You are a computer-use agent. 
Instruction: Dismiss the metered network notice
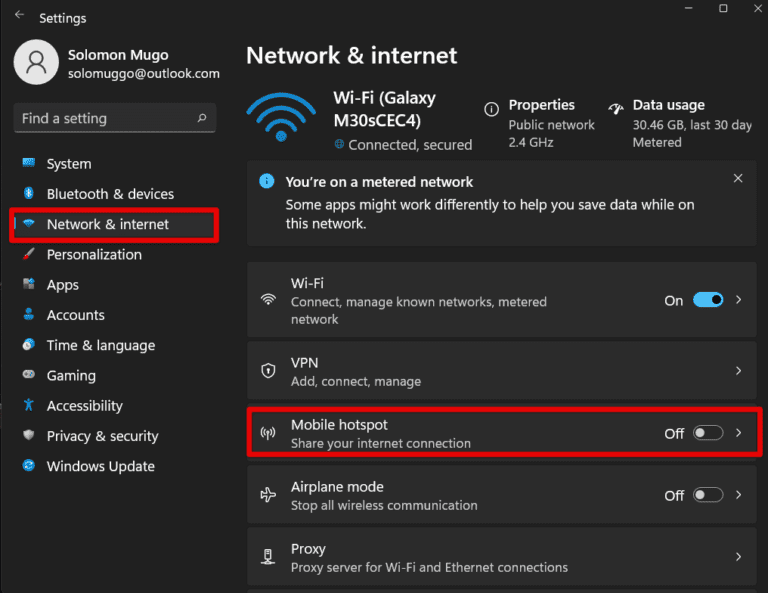coord(738,179)
